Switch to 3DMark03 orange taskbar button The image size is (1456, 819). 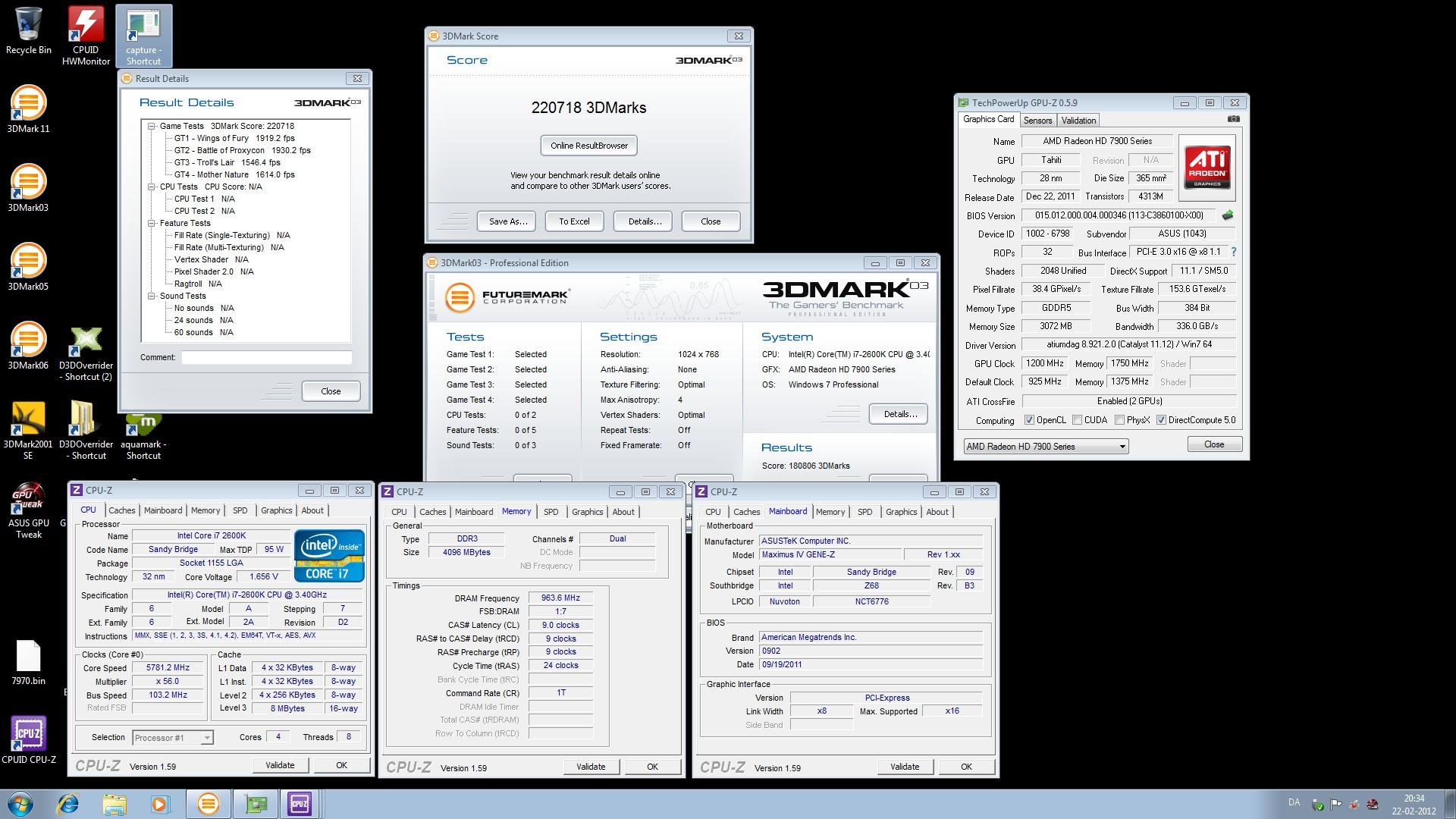click(x=208, y=804)
